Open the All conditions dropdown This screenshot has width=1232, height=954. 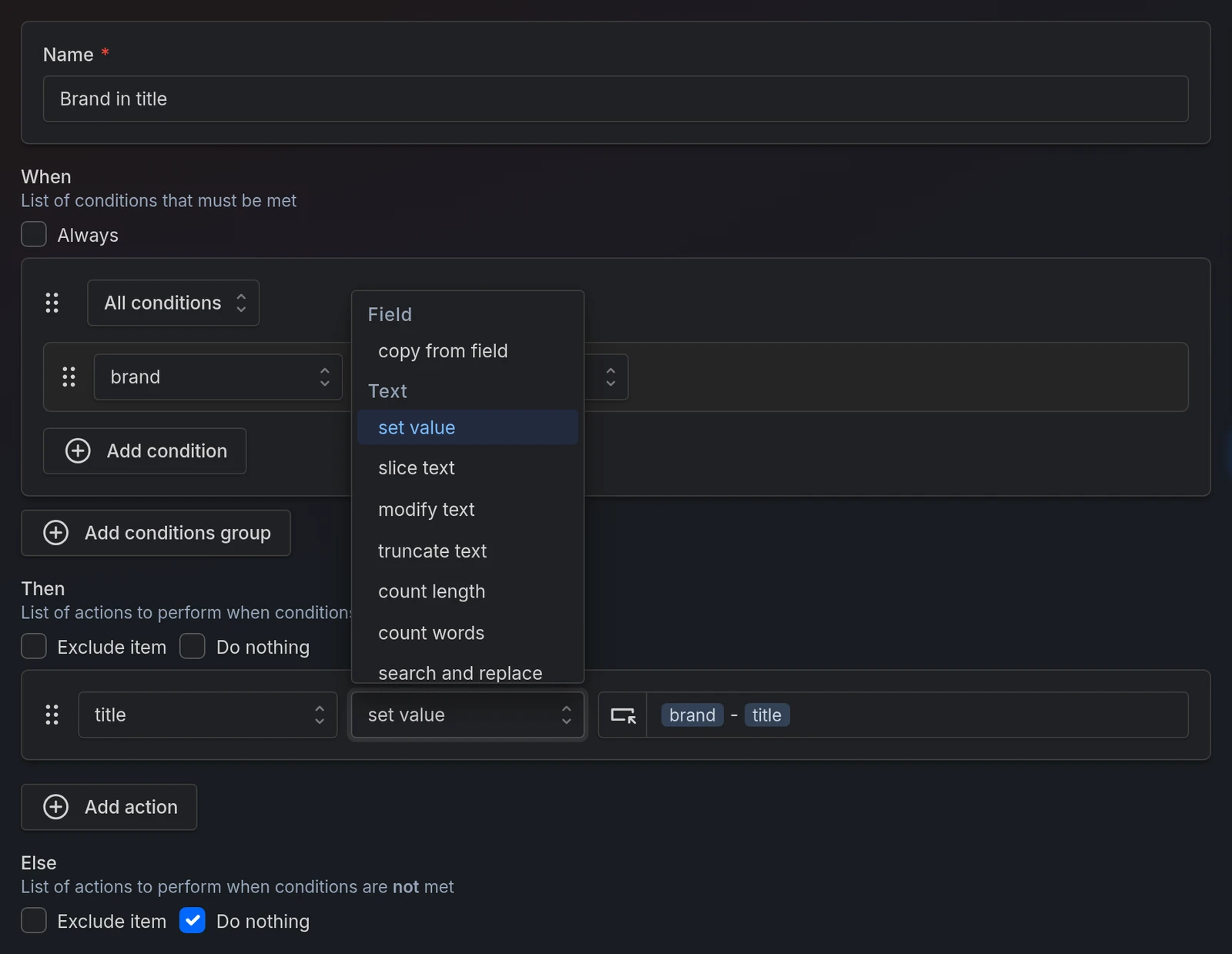(x=173, y=303)
